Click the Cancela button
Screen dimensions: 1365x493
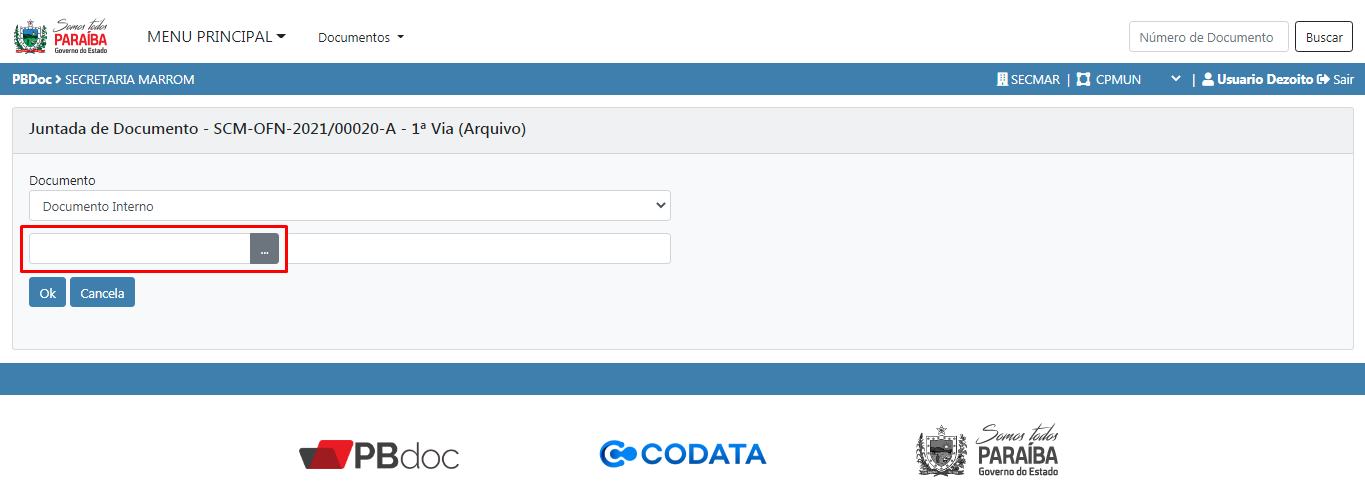click(x=102, y=293)
